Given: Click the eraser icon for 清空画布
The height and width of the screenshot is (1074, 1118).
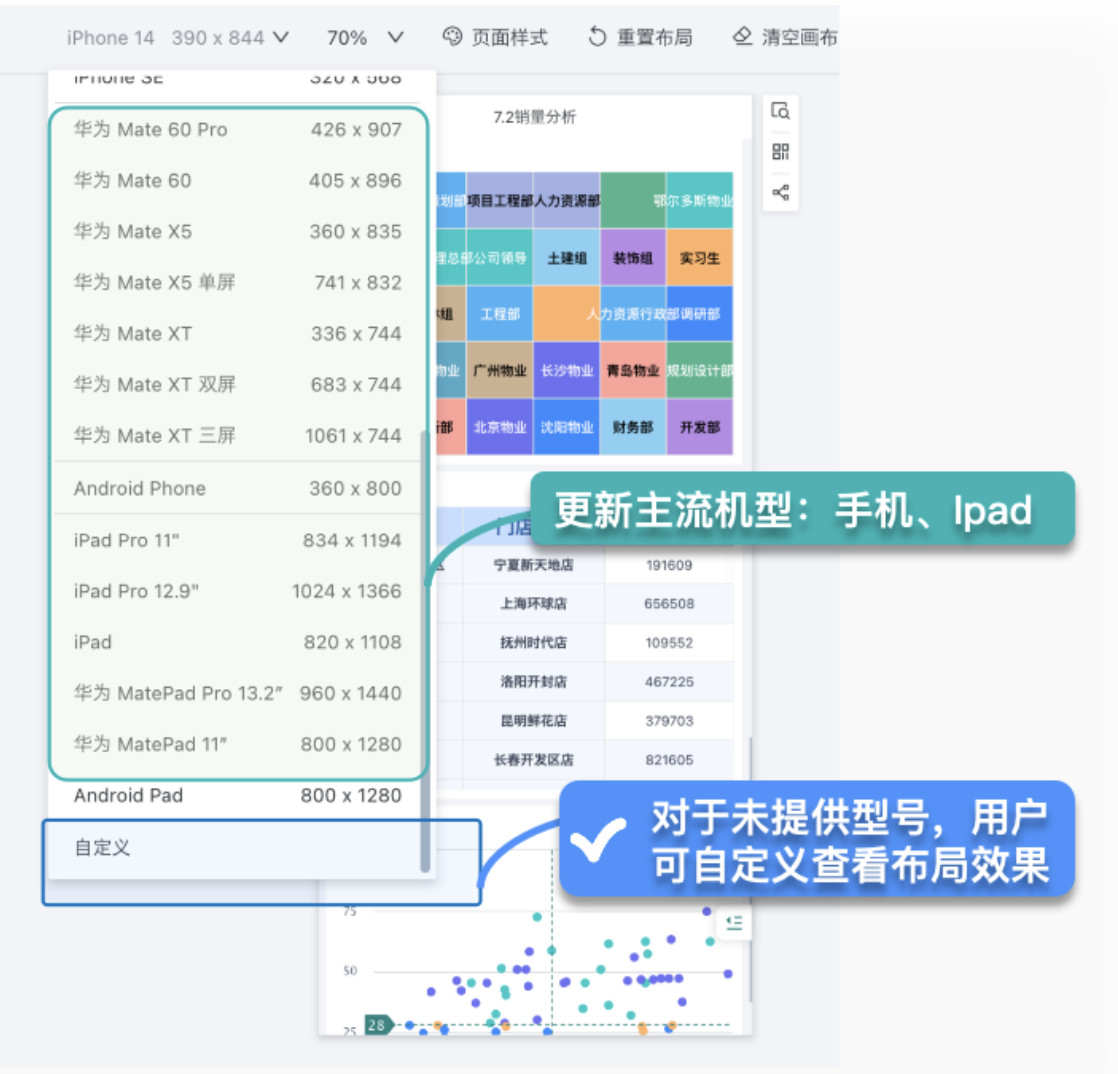Looking at the screenshot, I should click(x=742, y=36).
